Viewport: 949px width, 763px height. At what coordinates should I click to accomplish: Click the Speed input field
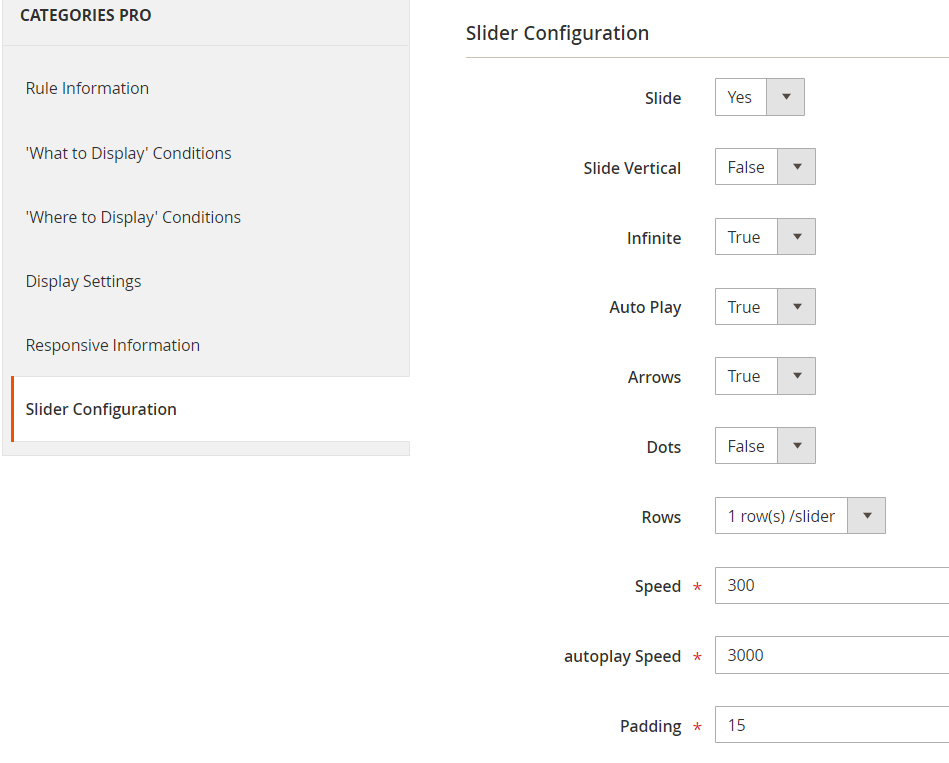tap(830, 586)
